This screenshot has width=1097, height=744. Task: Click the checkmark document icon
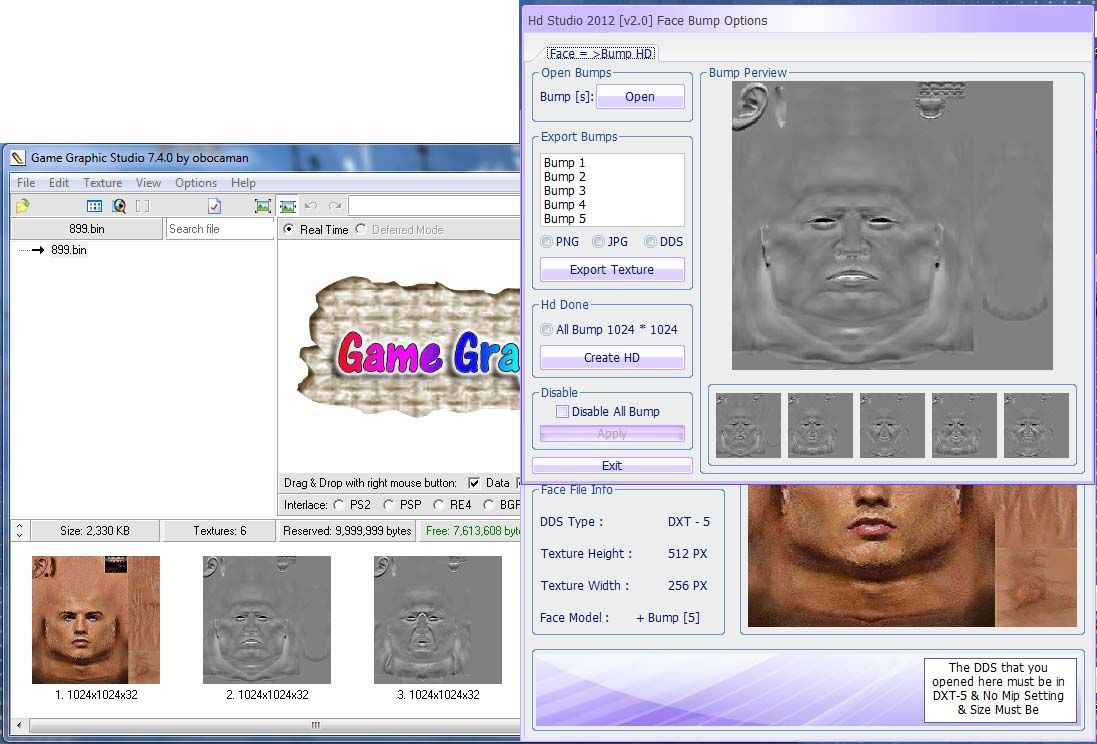(214, 206)
